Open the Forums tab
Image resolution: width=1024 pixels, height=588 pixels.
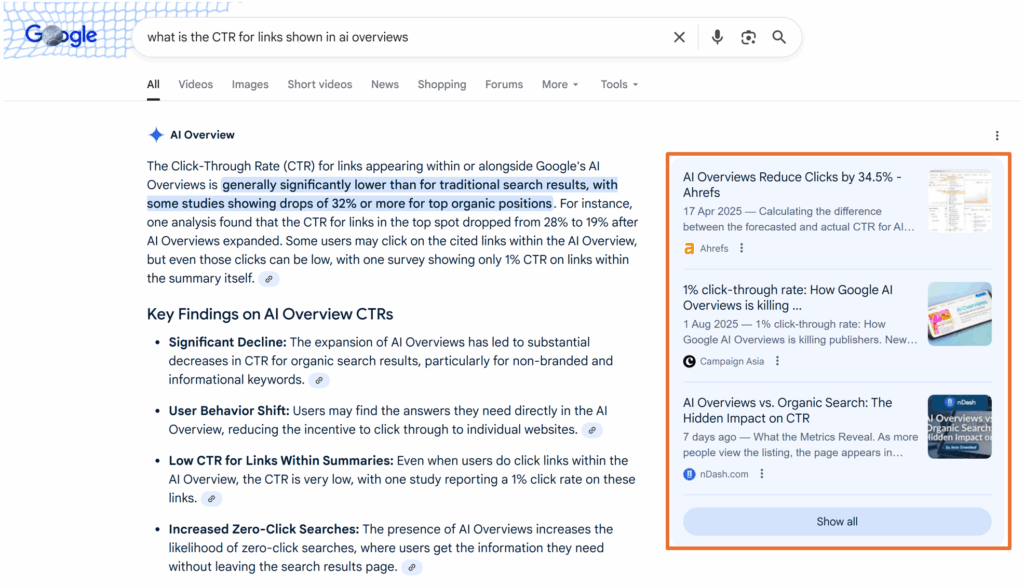point(504,84)
